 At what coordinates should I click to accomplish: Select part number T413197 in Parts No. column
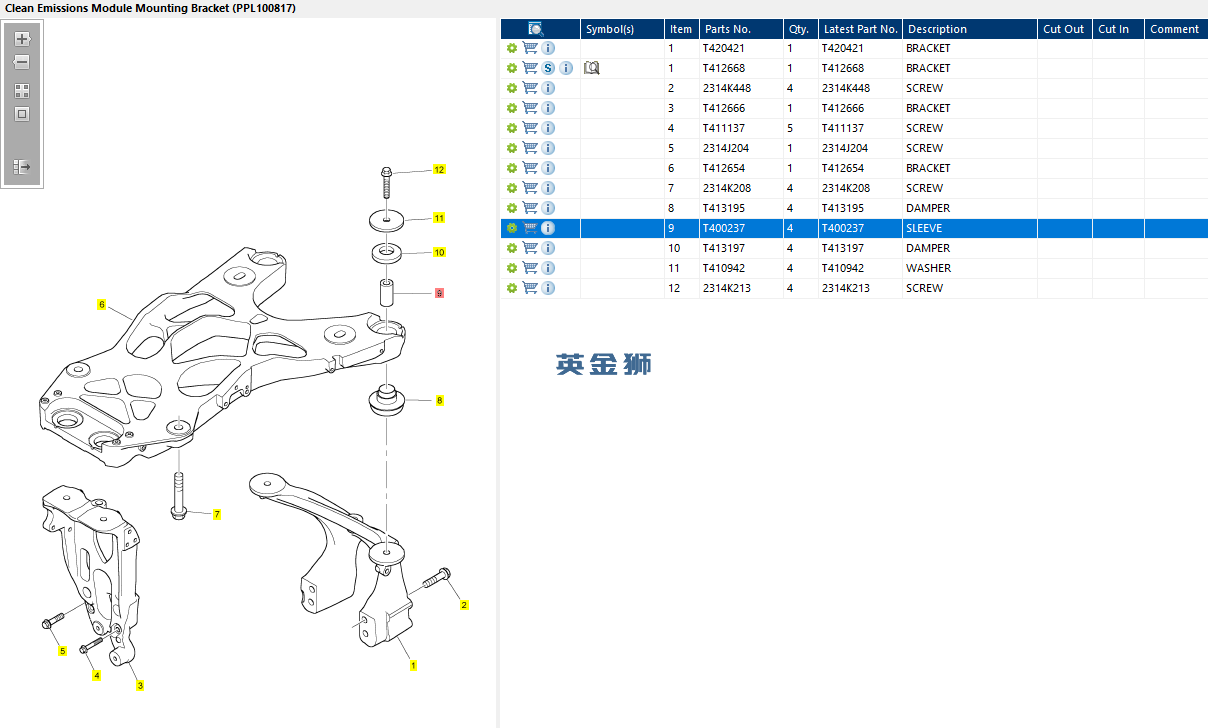pos(741,248)
